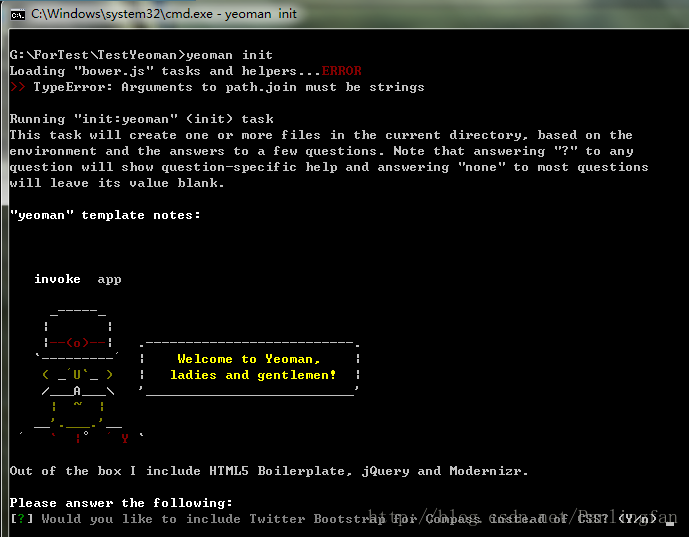689x537 pixels.
Task: Click the yellow 'Welcome to Yeoman,' text
Action: [249, 359]
